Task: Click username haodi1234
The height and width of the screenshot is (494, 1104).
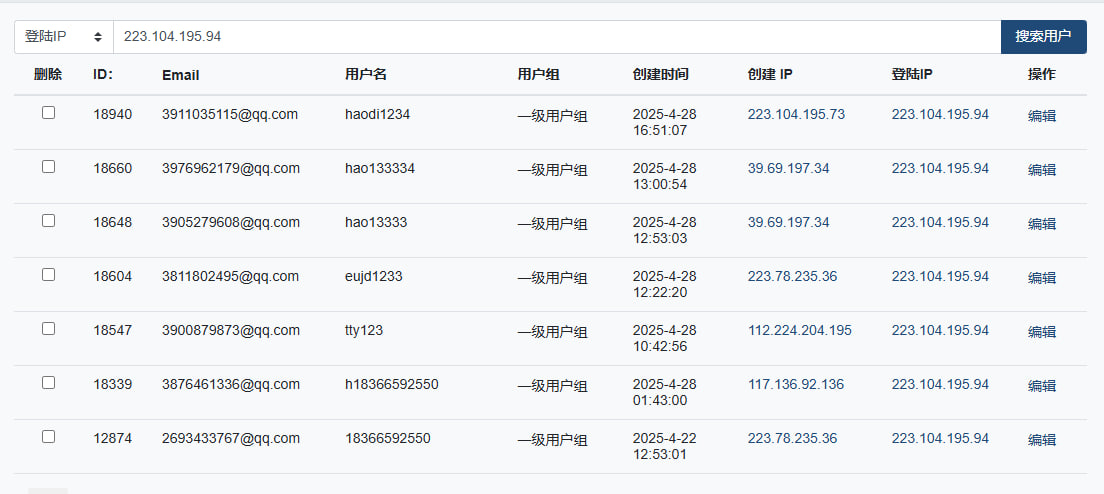Action: pos(377,115)
